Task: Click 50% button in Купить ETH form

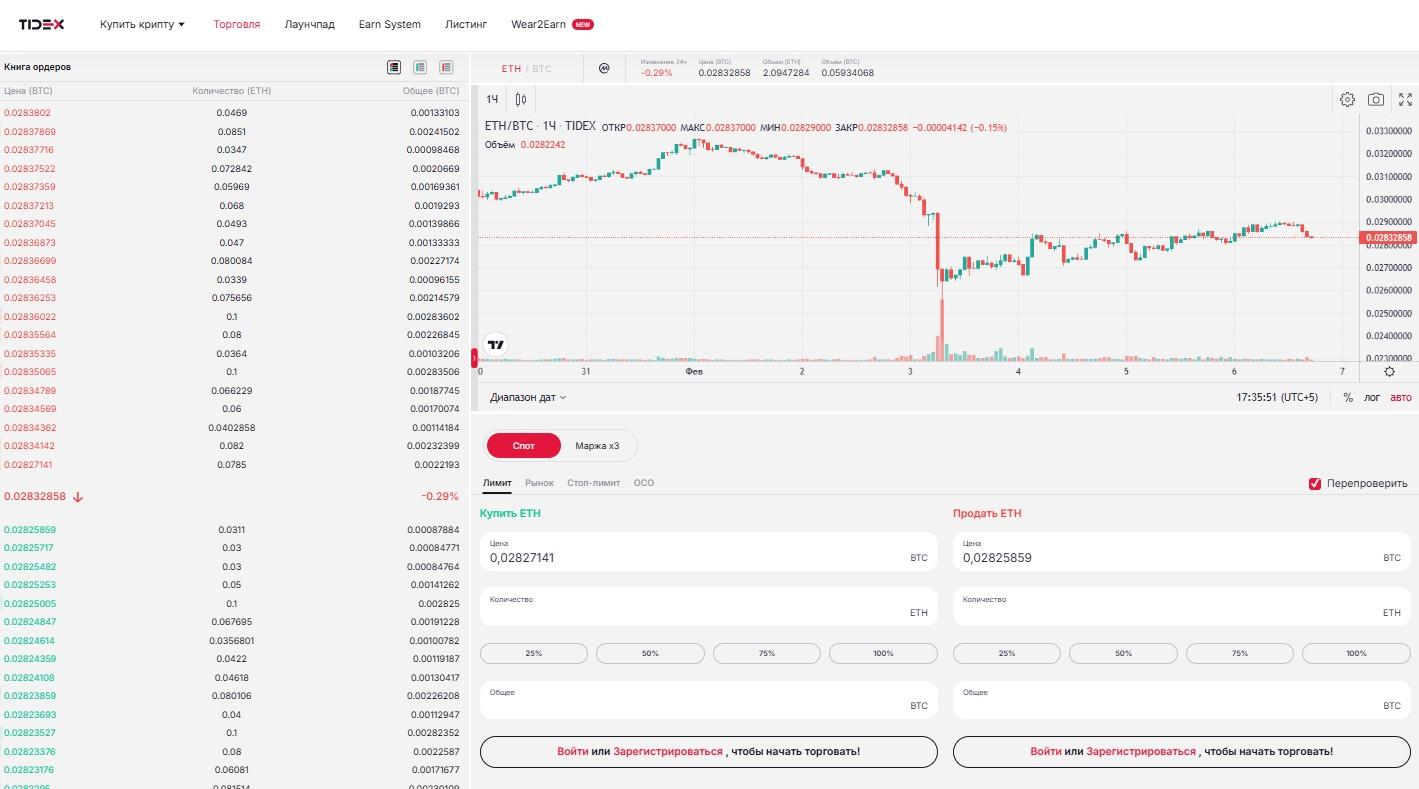Action: coord(650,653)
